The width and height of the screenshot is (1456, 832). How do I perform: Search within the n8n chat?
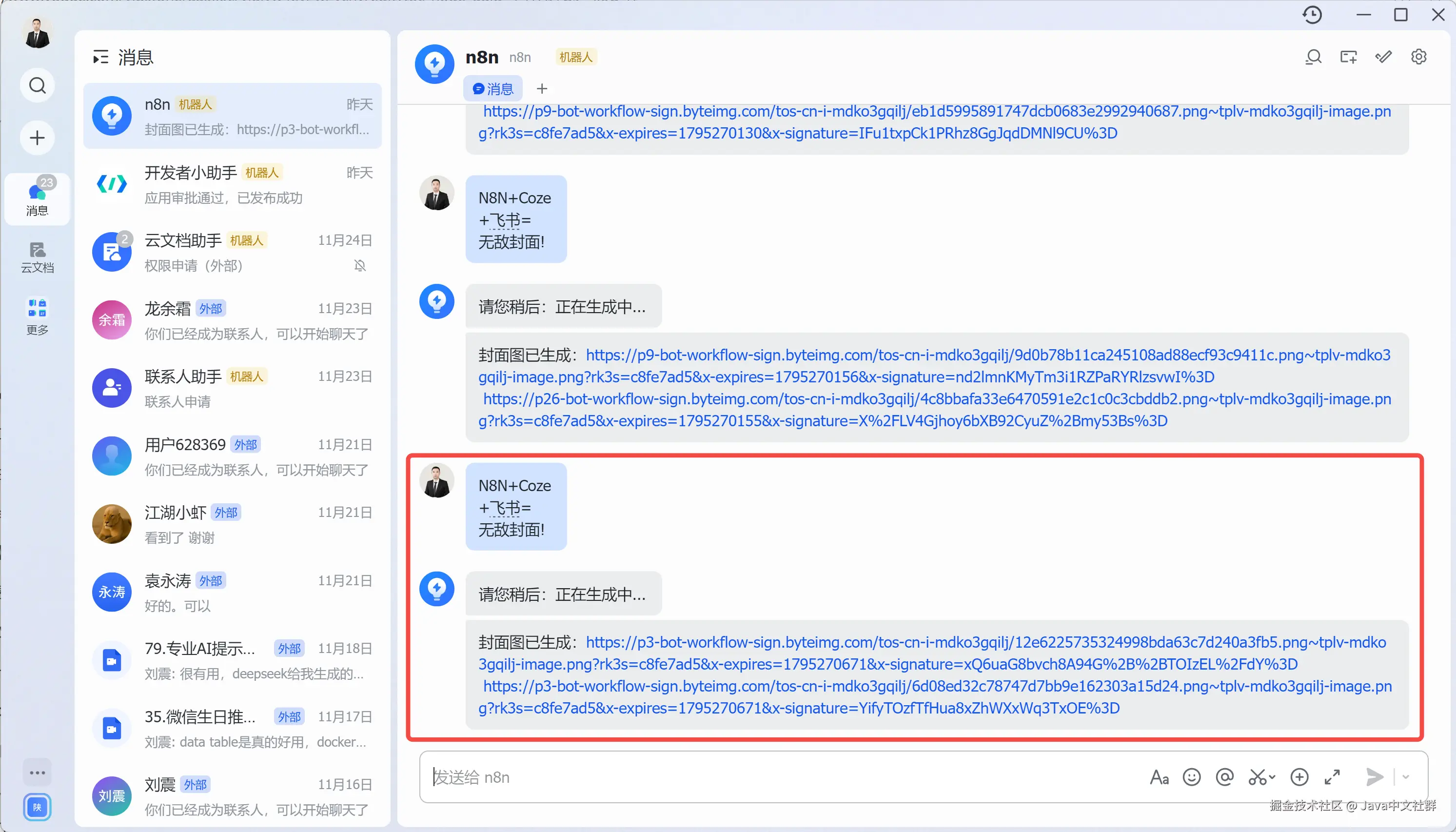click(1313, 57)
